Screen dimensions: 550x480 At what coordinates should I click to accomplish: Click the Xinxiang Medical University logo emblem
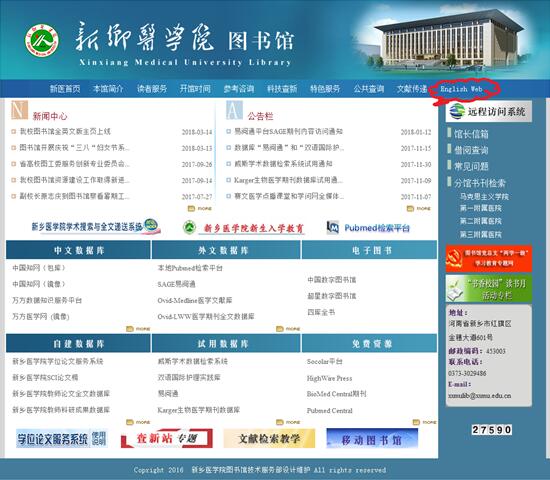pyautogui.click(x=42, y=41)
